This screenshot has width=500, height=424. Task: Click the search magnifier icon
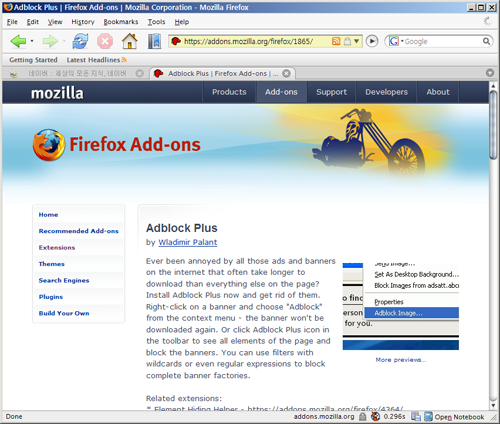point(486,41)
